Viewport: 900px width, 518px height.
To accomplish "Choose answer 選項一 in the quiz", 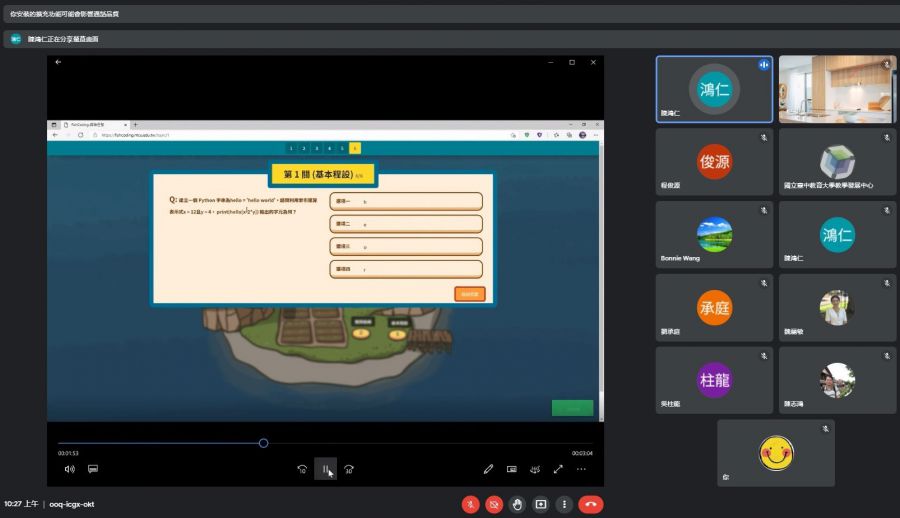I will point(406,202).
